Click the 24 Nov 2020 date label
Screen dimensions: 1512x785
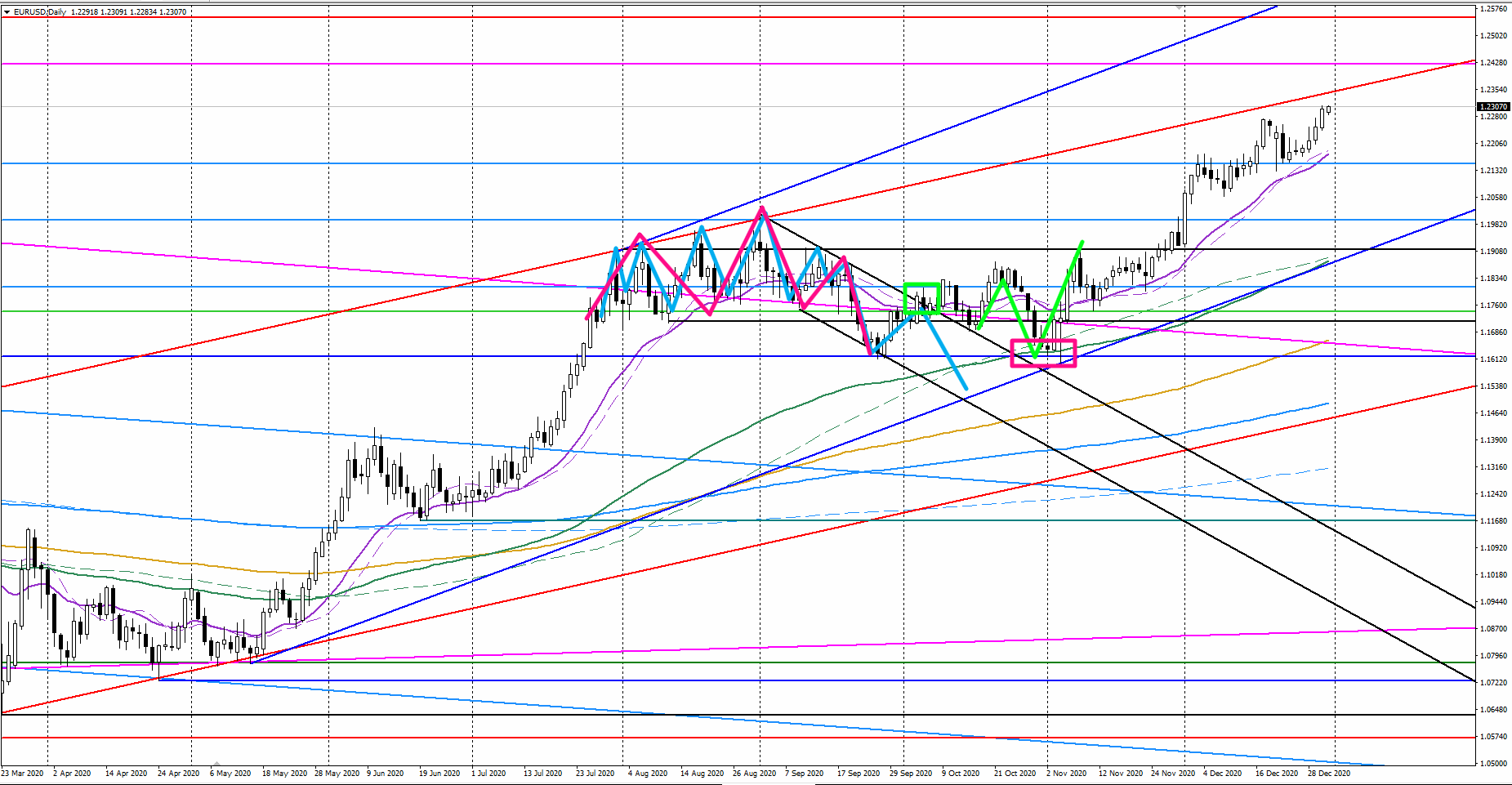1173,774
